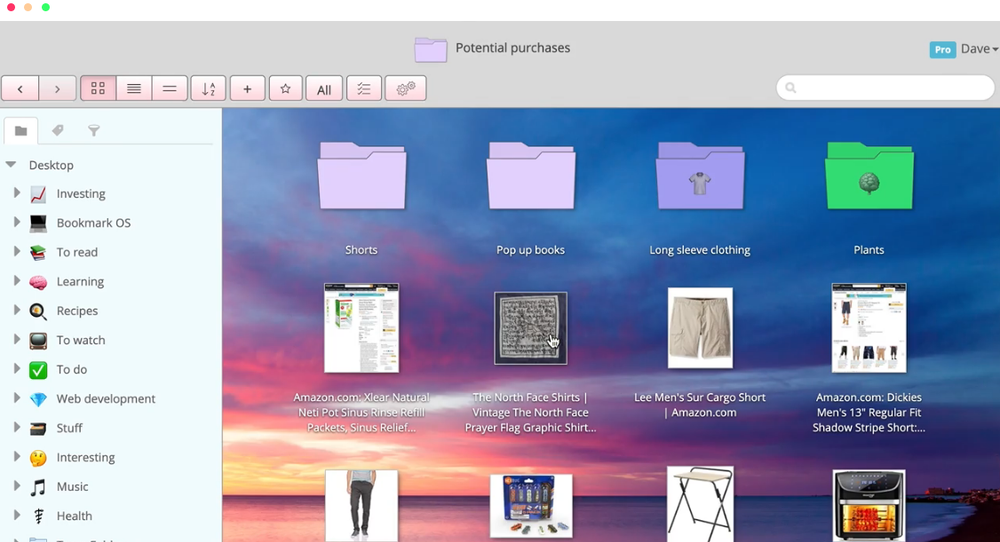This screenshot has width=1000, height=542.
Task: Click the All filter button
Action: [x=324, y=89]
